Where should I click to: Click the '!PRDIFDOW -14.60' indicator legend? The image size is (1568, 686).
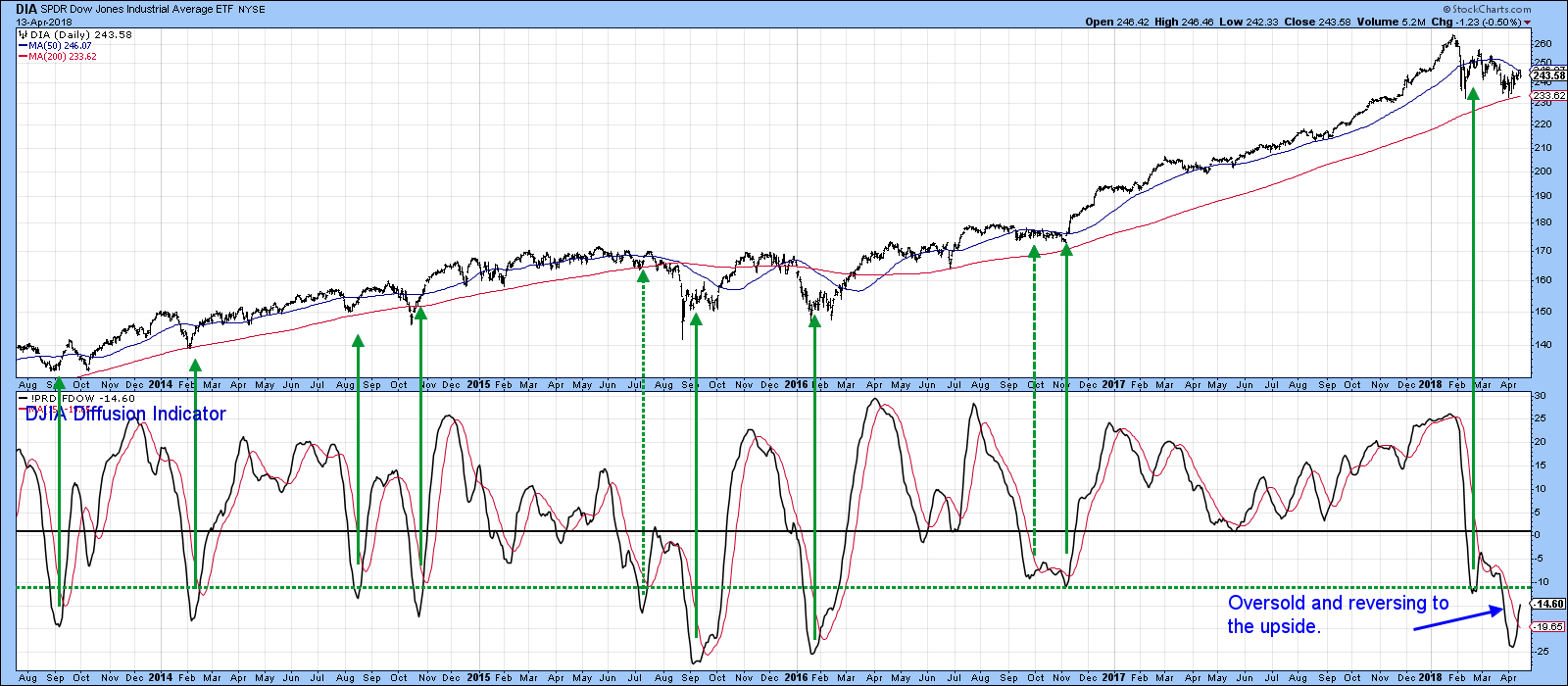click(x=75, y=399)
